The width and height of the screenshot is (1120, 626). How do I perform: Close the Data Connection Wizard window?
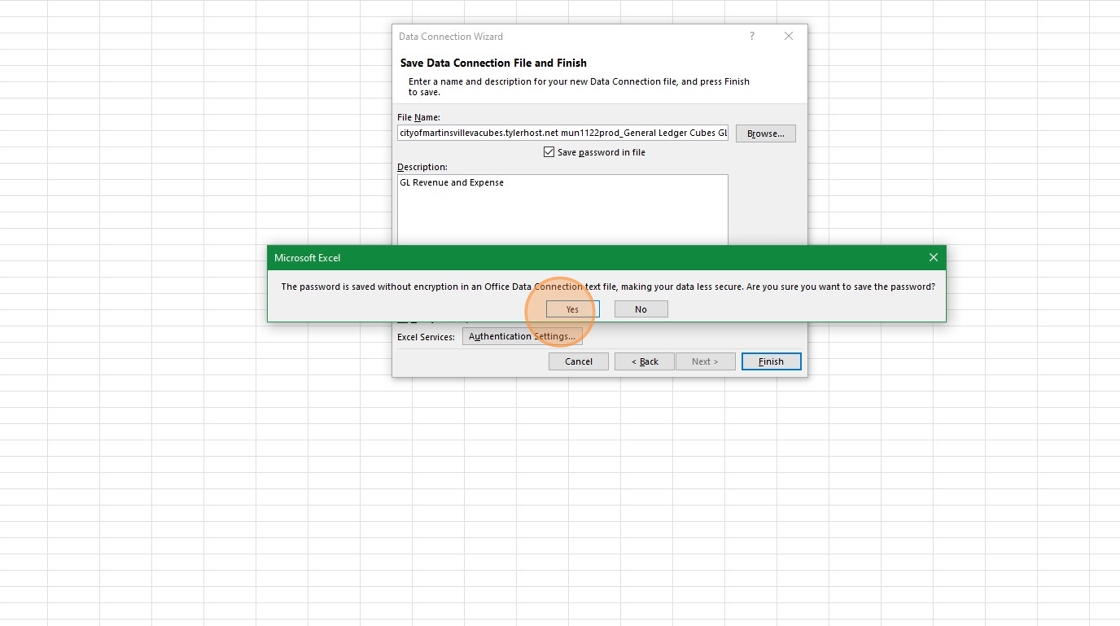coord(789,36)
